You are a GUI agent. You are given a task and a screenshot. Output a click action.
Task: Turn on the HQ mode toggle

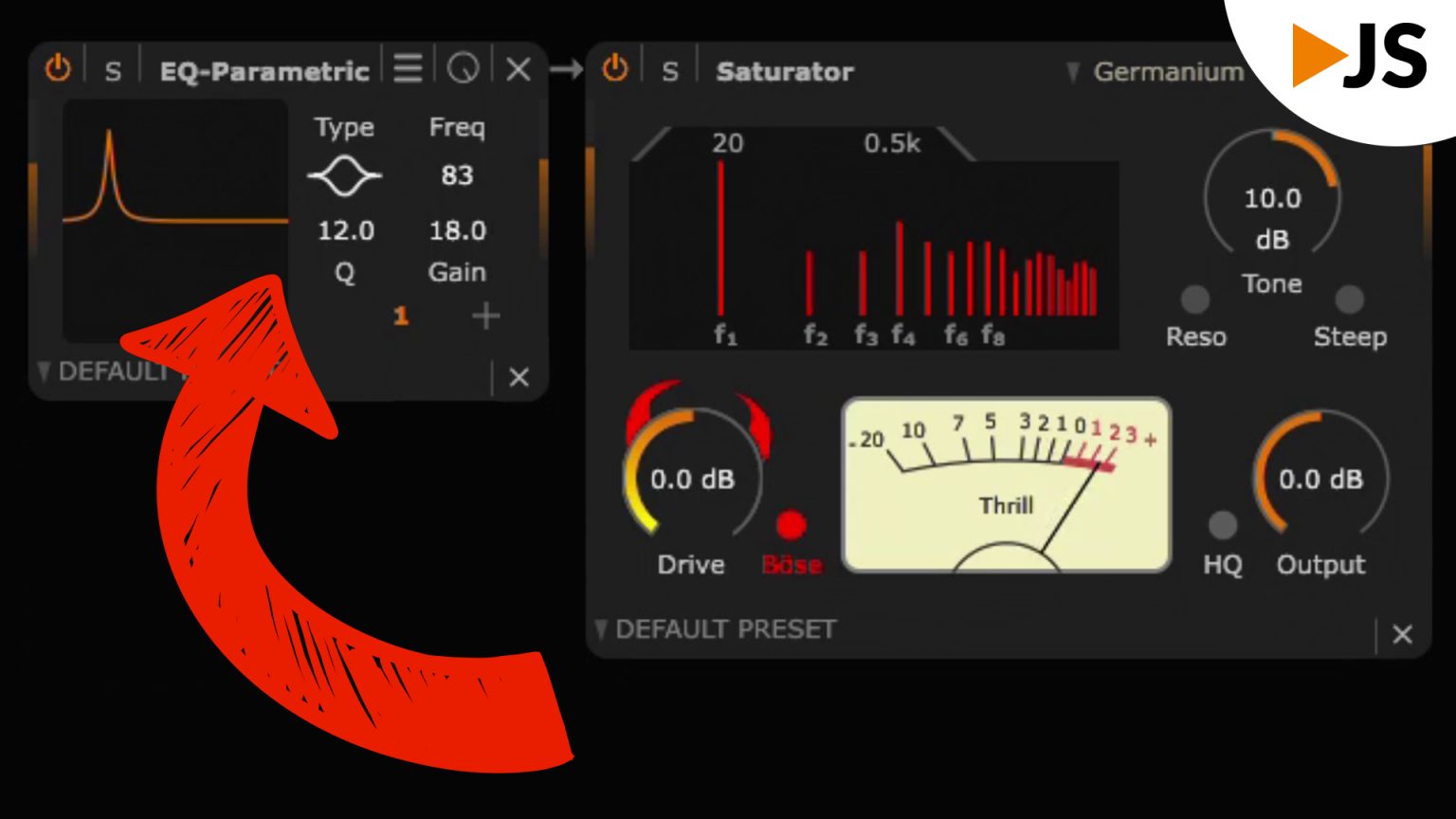[x=1222, y=525]
